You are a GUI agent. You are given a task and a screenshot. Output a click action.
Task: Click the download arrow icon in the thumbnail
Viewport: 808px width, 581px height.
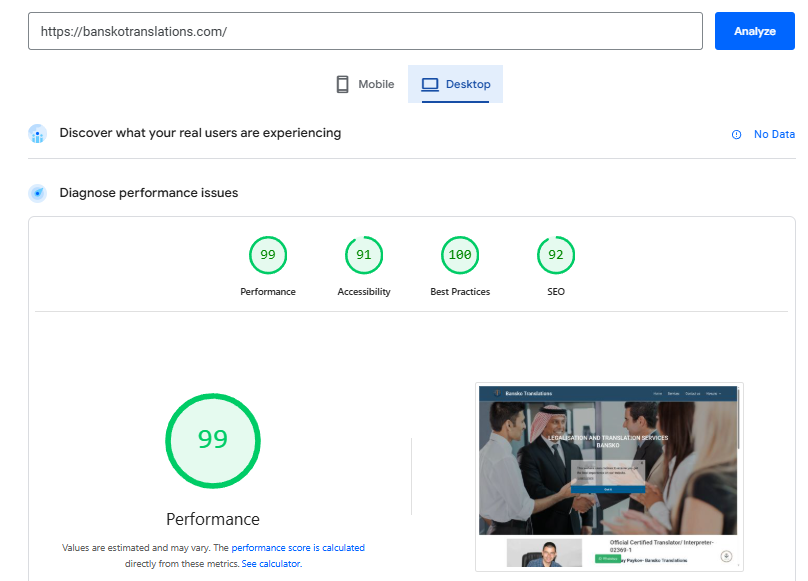point(726,556)
